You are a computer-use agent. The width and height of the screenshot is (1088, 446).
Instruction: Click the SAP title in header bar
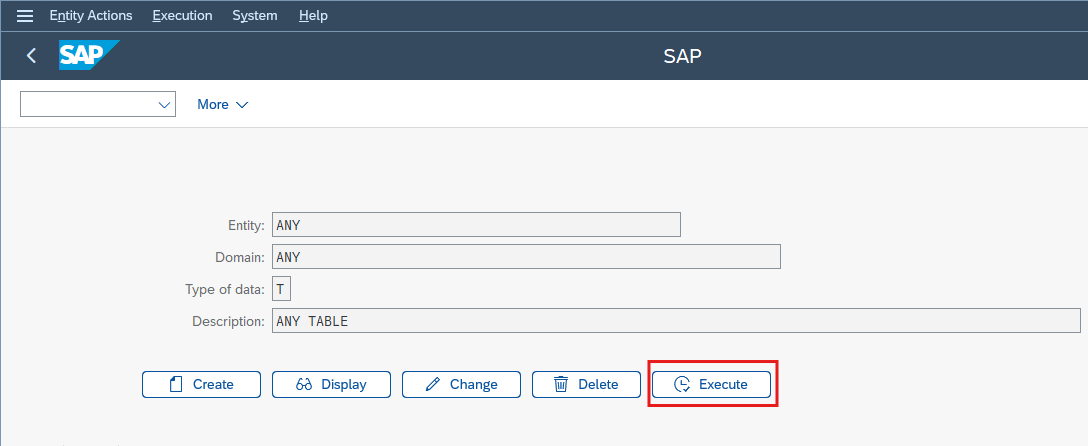tap(682, 56)
